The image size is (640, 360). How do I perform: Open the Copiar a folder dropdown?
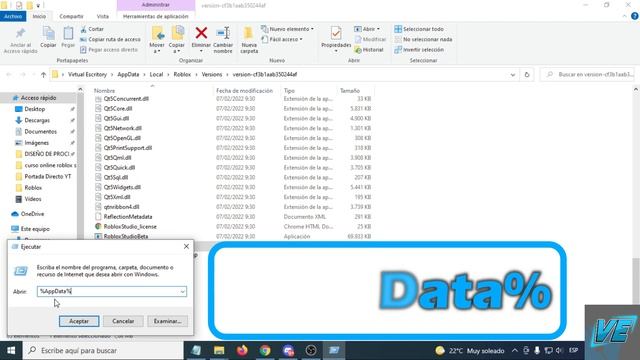tap(177, 40)
